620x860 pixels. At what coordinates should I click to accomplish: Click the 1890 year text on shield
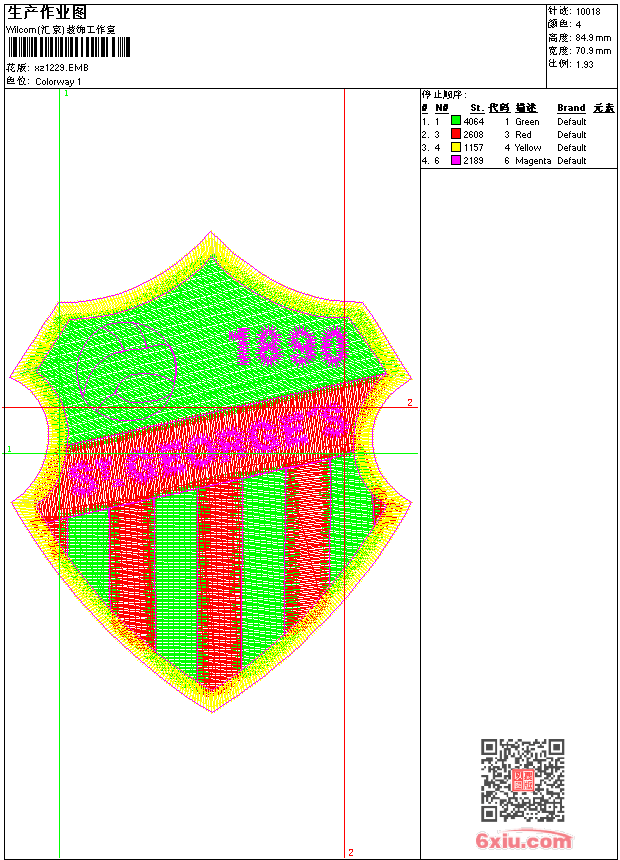(x=288, y=347)
